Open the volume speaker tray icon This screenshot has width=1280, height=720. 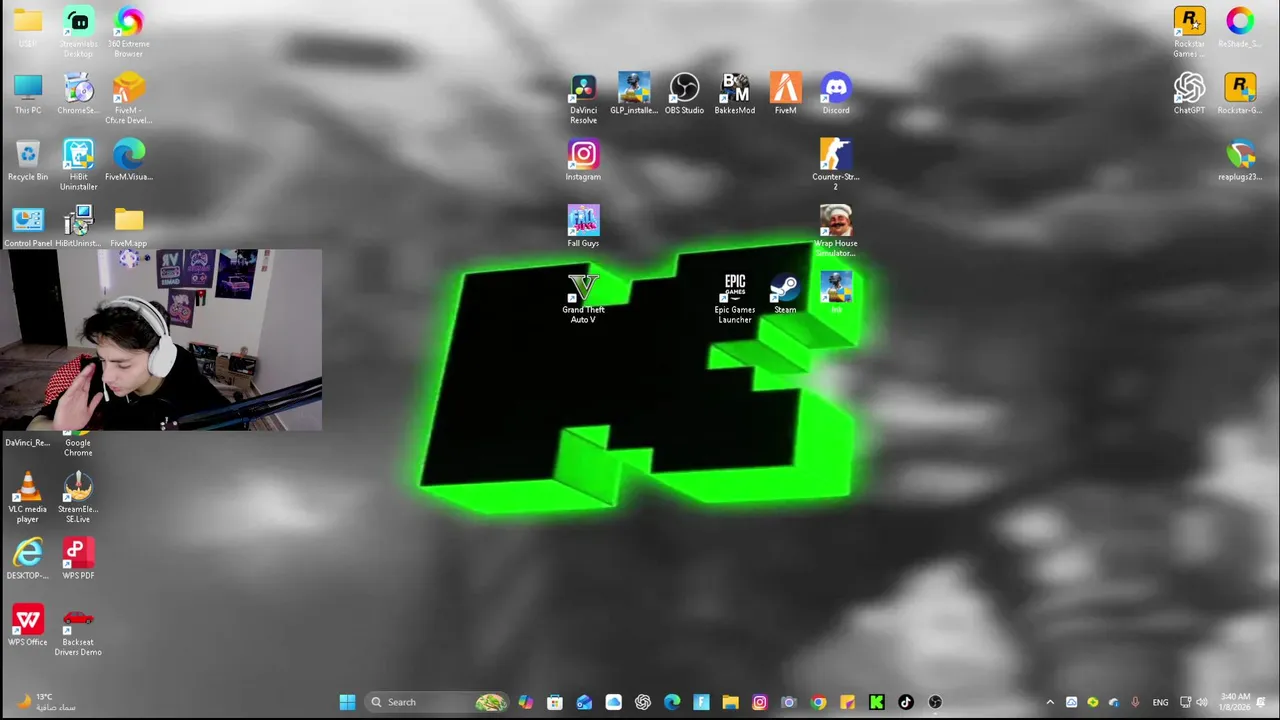1202,702
